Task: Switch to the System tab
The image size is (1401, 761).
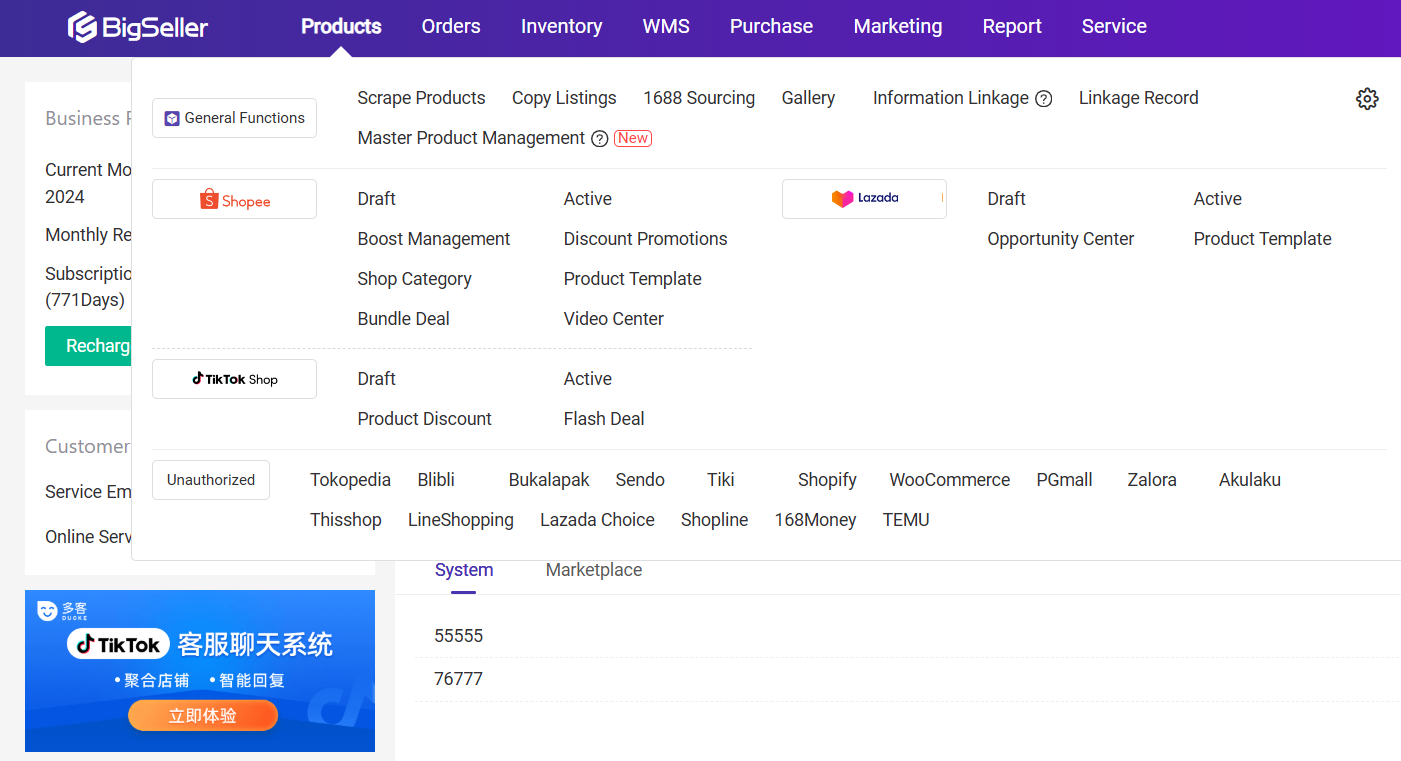Action: (464, 570)
